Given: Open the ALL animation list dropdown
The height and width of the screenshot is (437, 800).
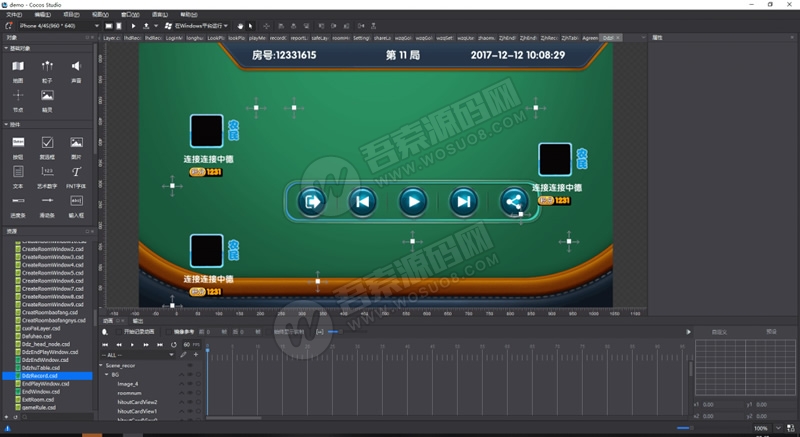Looking at the screenshot, I should 138,355.
